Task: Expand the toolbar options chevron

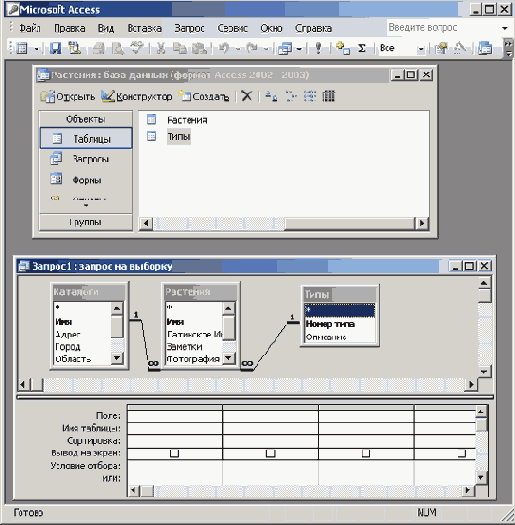Action: click(x=508, y=48)
